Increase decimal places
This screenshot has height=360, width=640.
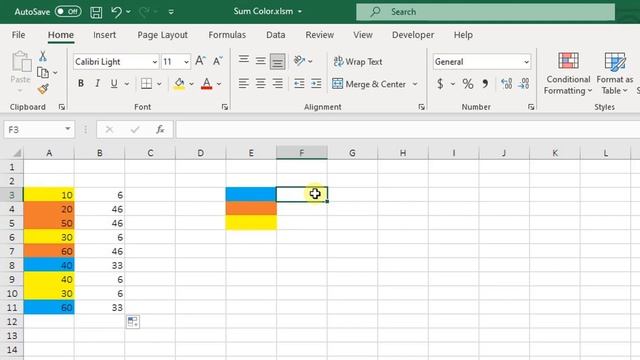tap(507, 84)
